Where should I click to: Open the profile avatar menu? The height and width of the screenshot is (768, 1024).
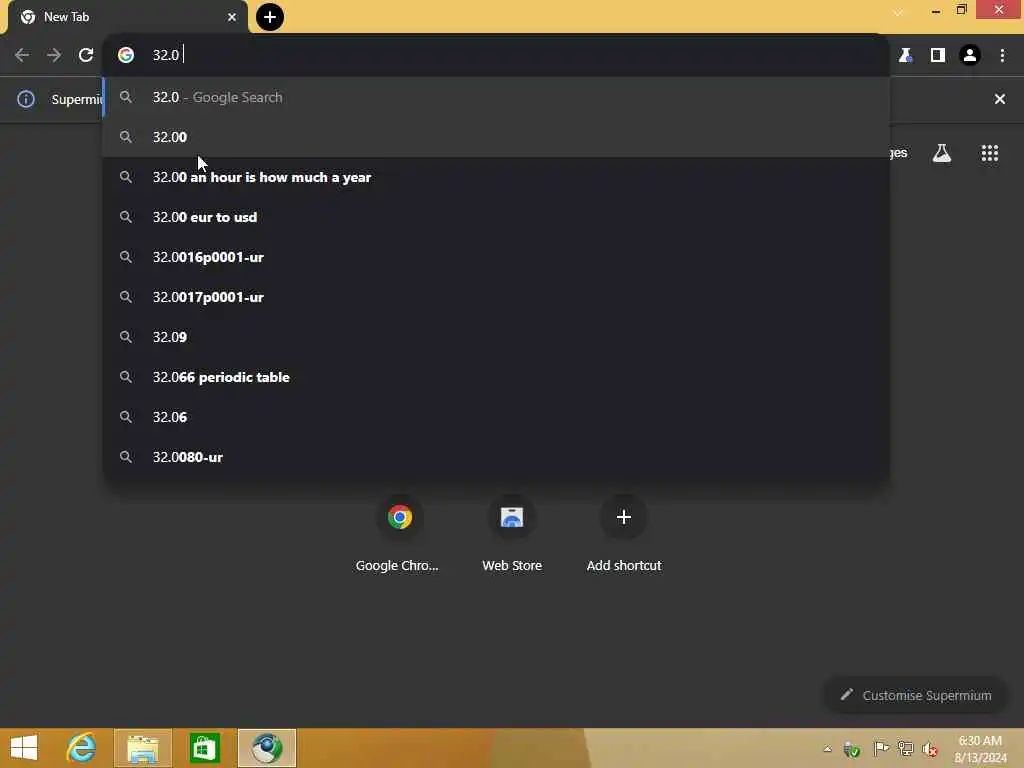(x=970, y=56)
